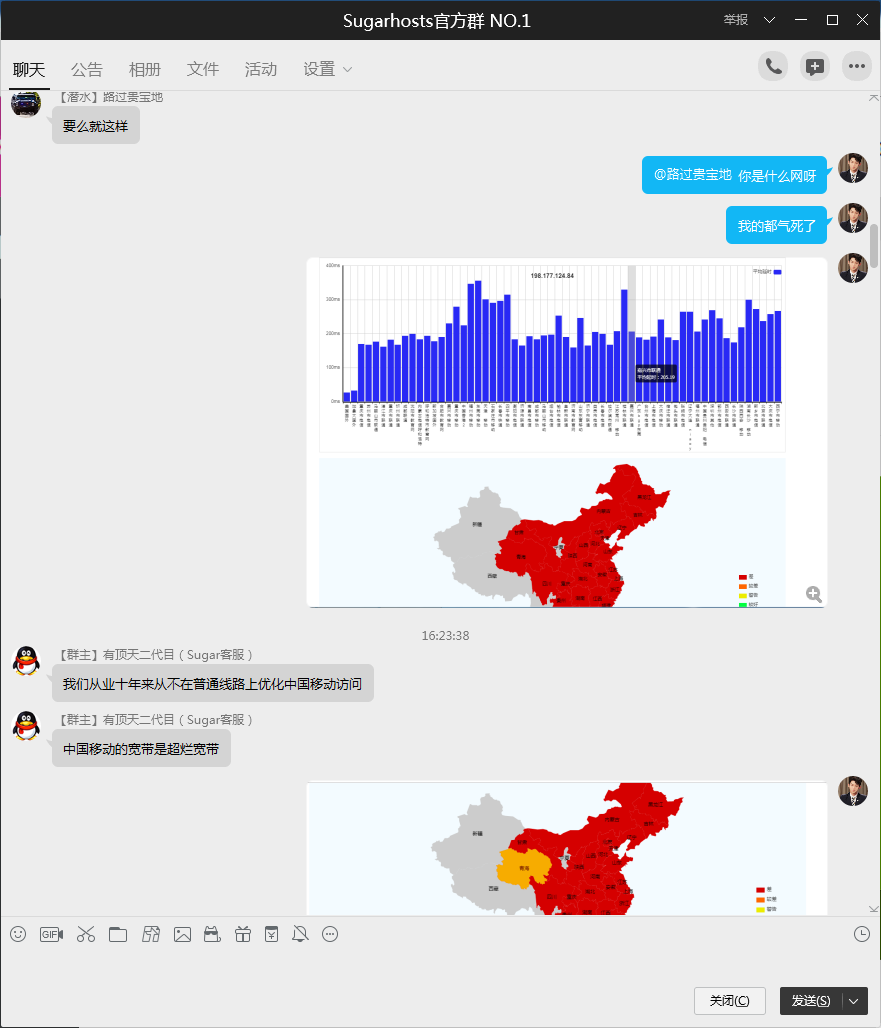Toggle the message notification bell icon
Screen dimensions: 881x1028
pyautogui.click(x=300, y=934)
